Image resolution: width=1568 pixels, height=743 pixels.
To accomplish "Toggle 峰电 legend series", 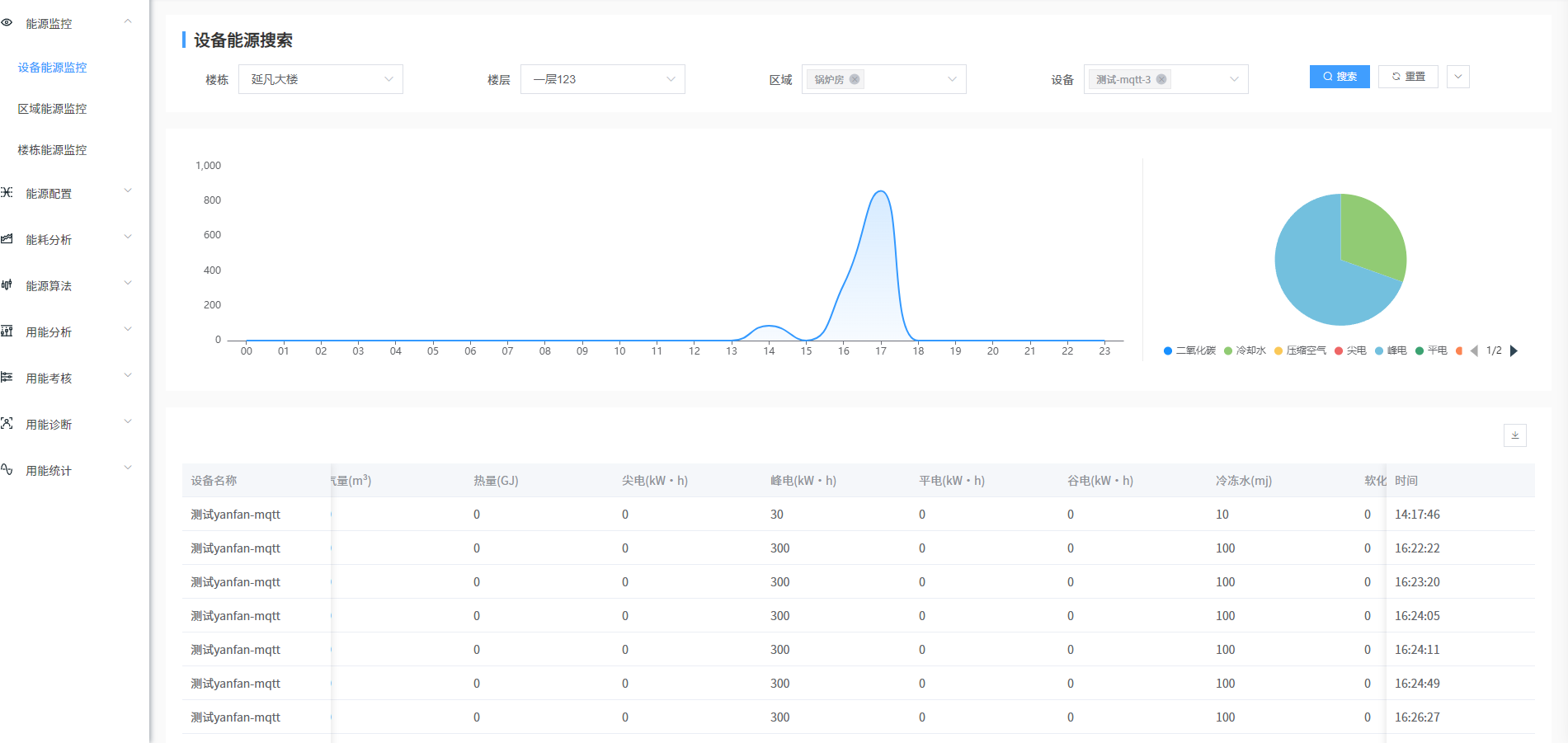I will (1391, 350).
